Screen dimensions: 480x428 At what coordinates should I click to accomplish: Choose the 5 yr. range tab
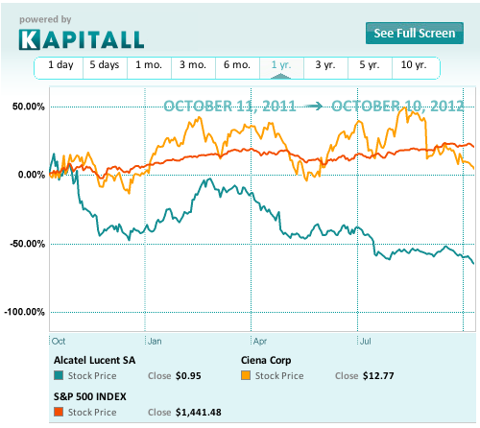tap(370, 68)
